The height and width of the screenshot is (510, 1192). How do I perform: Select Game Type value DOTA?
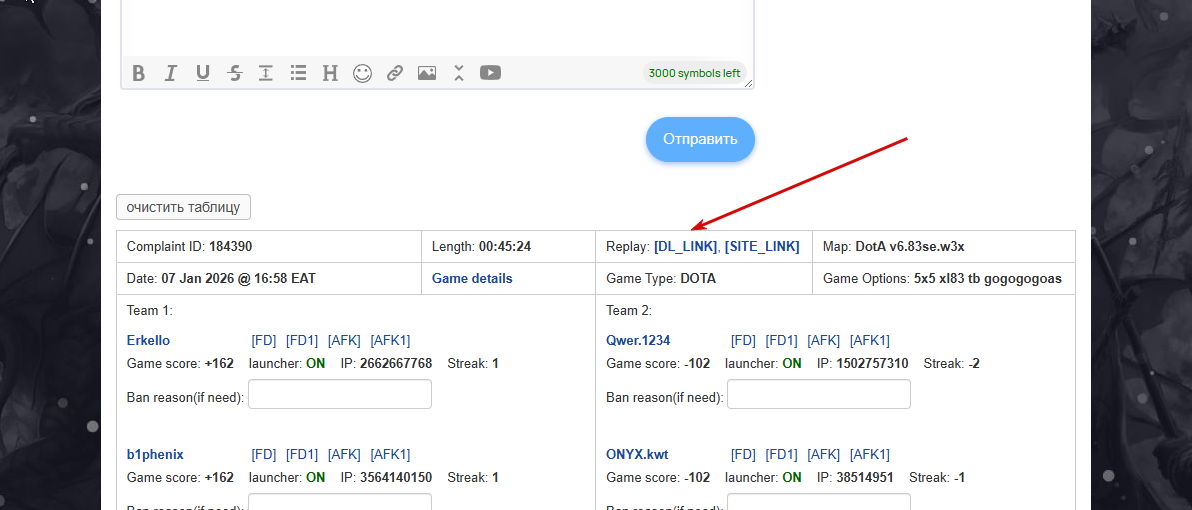(x=698, y=278)
